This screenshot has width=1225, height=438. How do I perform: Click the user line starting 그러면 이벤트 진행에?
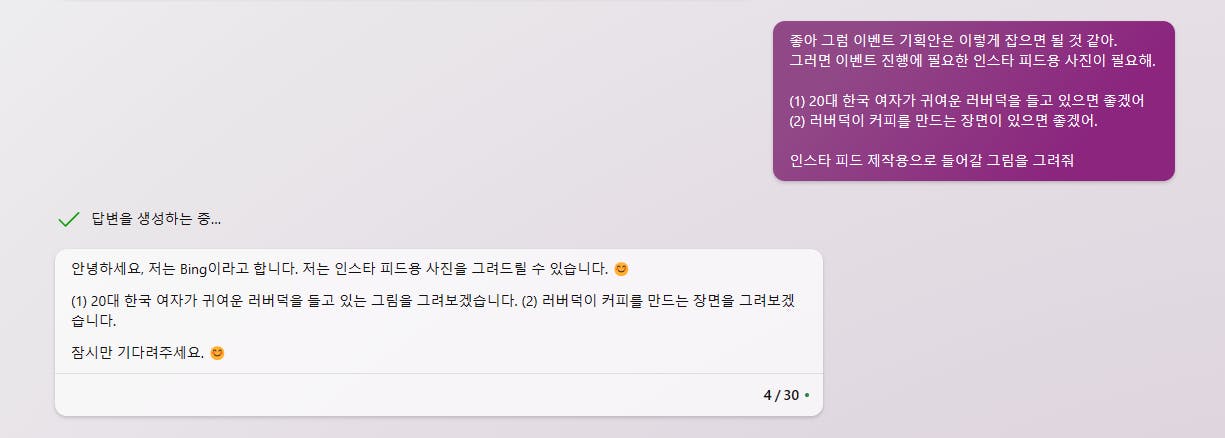pos(972,60)
